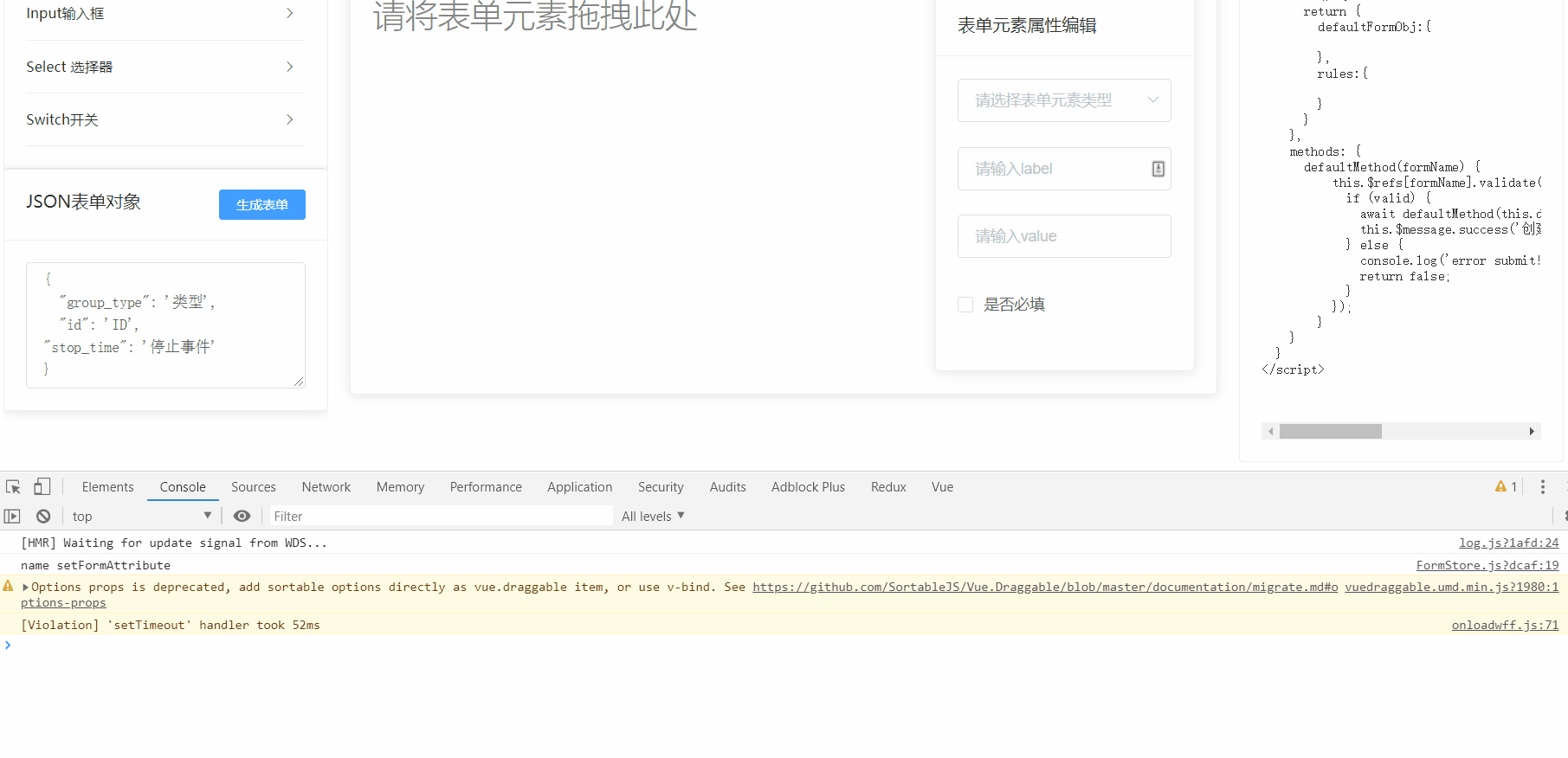Open the 请选择表单元素类型 dropdown
The height and width of the screenshot is (758, 1568).
[1064, 100]
